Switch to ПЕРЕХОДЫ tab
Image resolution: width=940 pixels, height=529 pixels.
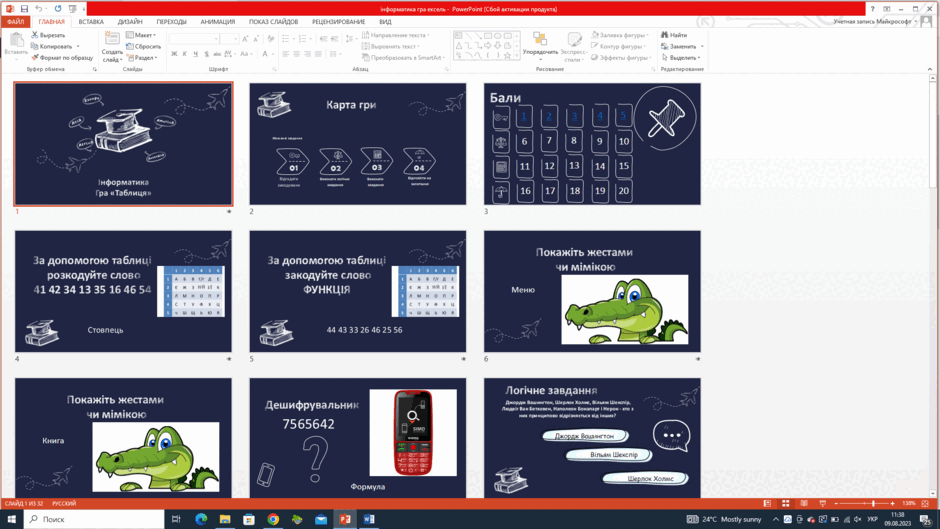tap(171, 22)
